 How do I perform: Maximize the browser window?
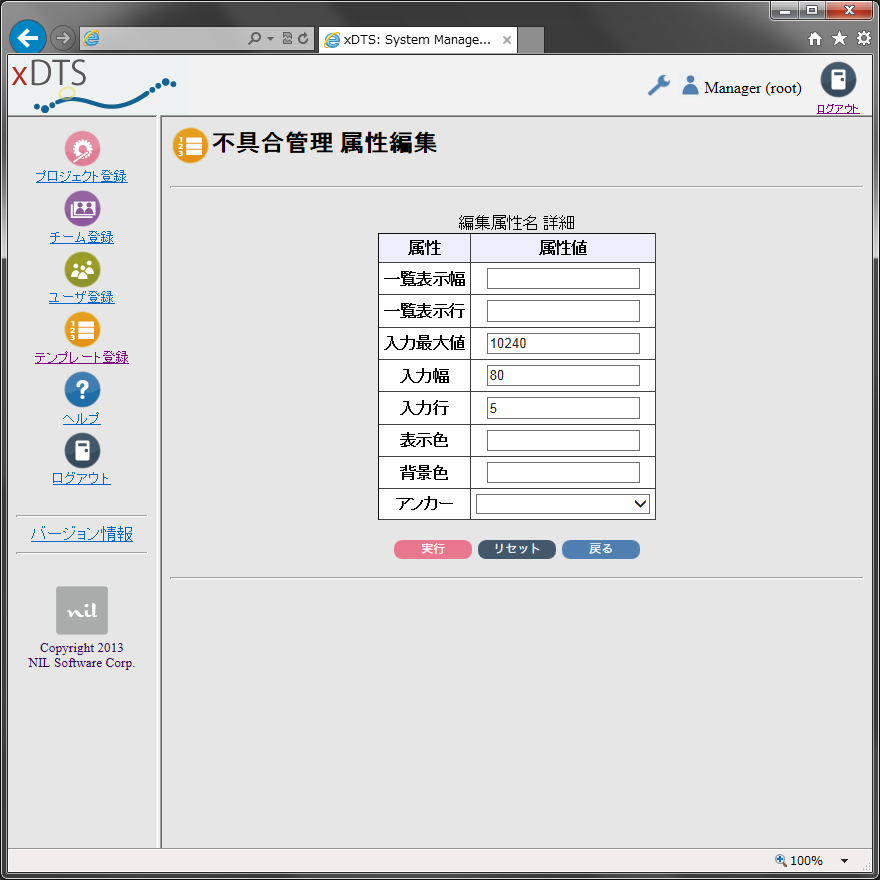point(812,11)
